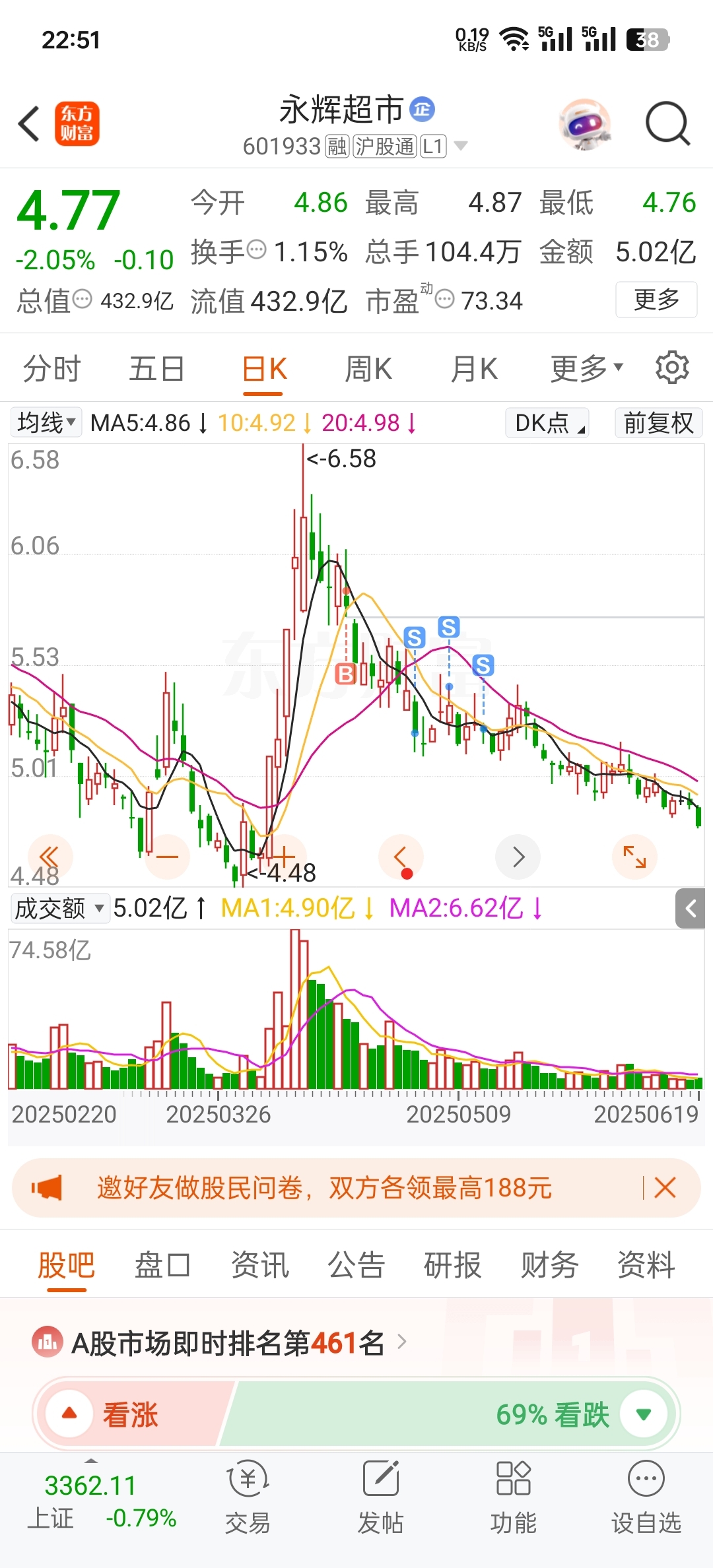Open 股吧 tab
Screen dimensions: 713x1568
(66, 1265)
